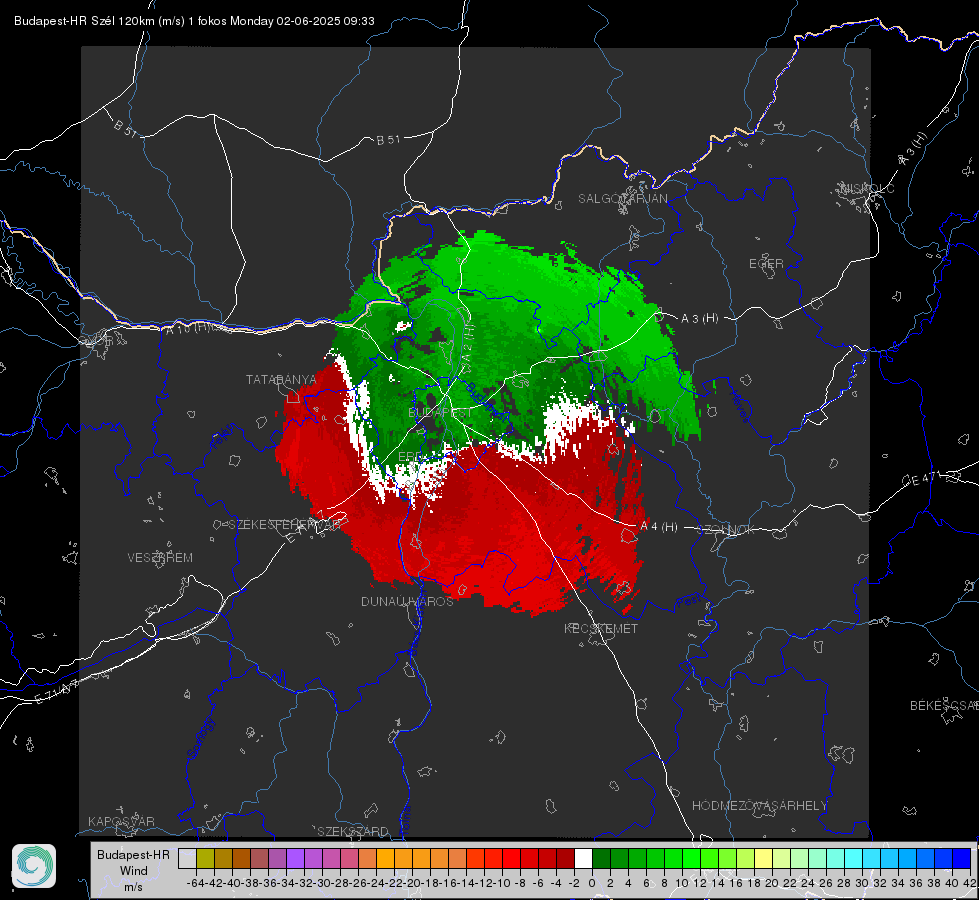Click the KAPOSVAR city label

point(121,821)
